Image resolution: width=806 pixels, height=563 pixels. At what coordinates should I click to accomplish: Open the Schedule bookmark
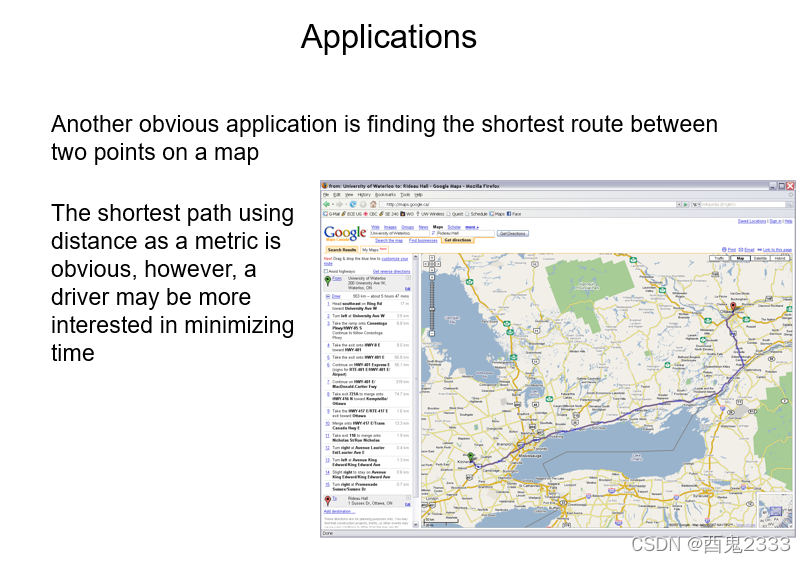pos(476,214)
